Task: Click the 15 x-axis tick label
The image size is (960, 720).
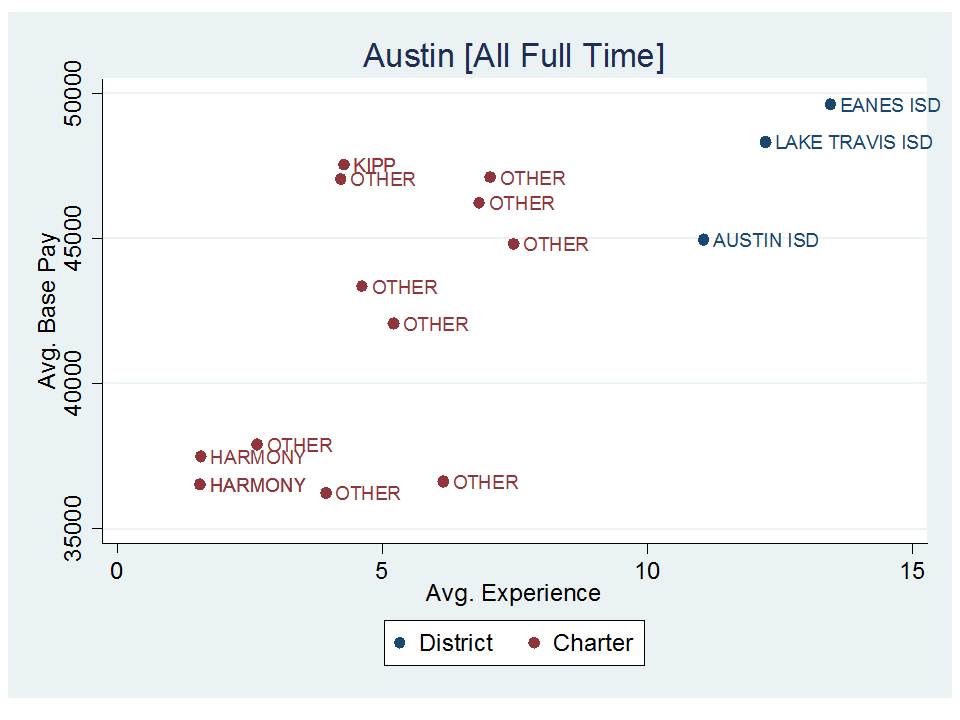Action: (x=912, y=569)
